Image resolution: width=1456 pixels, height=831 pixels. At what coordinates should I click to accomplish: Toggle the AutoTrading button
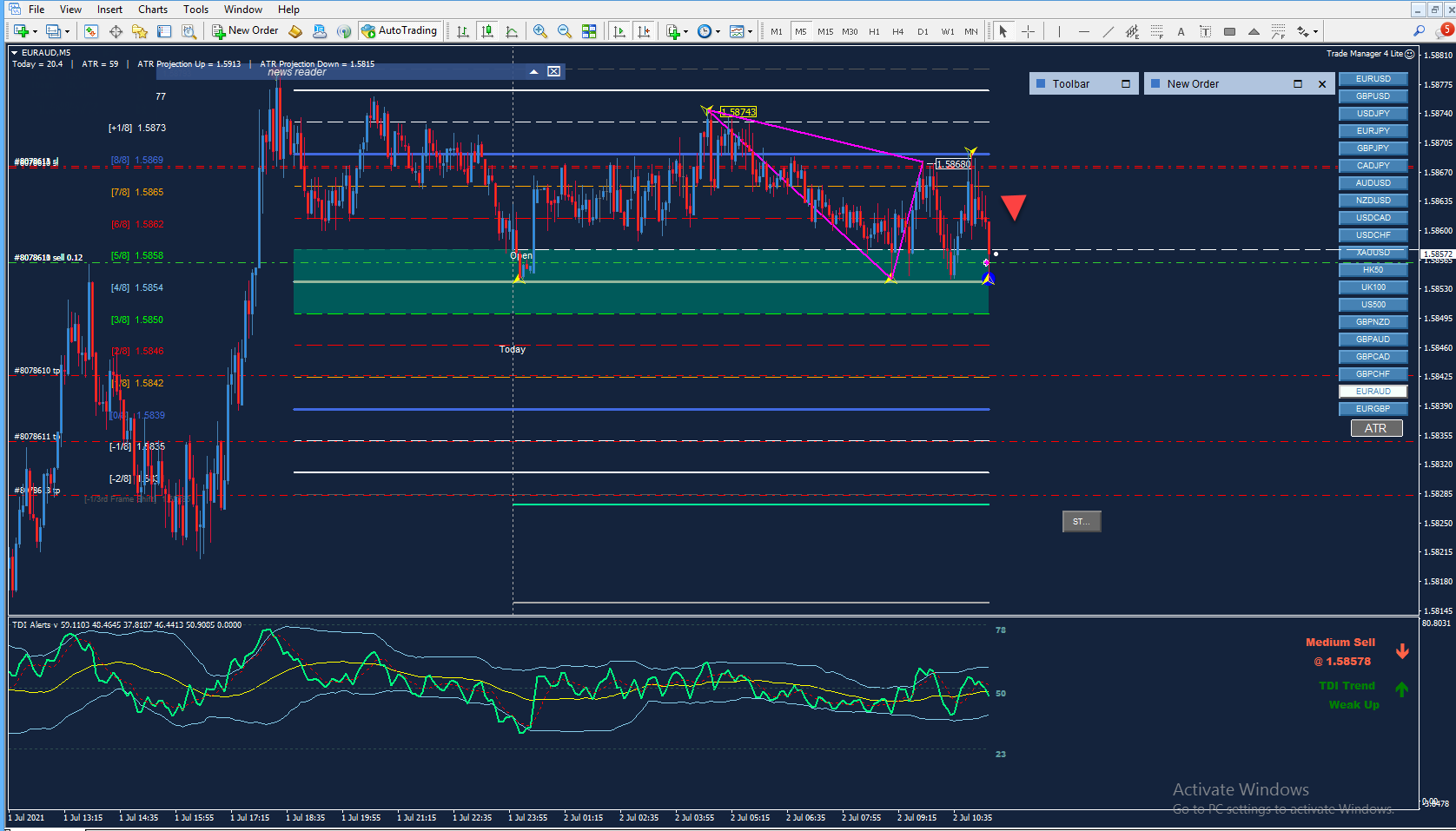tap(399, 31)
